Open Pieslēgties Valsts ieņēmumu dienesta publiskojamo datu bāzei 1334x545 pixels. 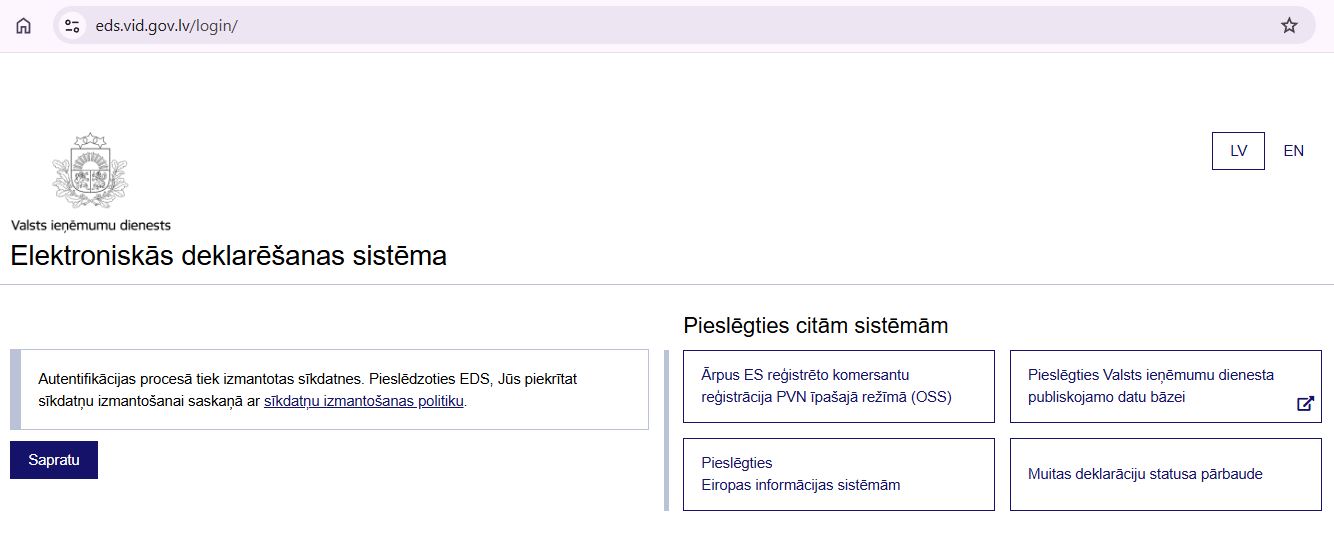coord(1150,386)
